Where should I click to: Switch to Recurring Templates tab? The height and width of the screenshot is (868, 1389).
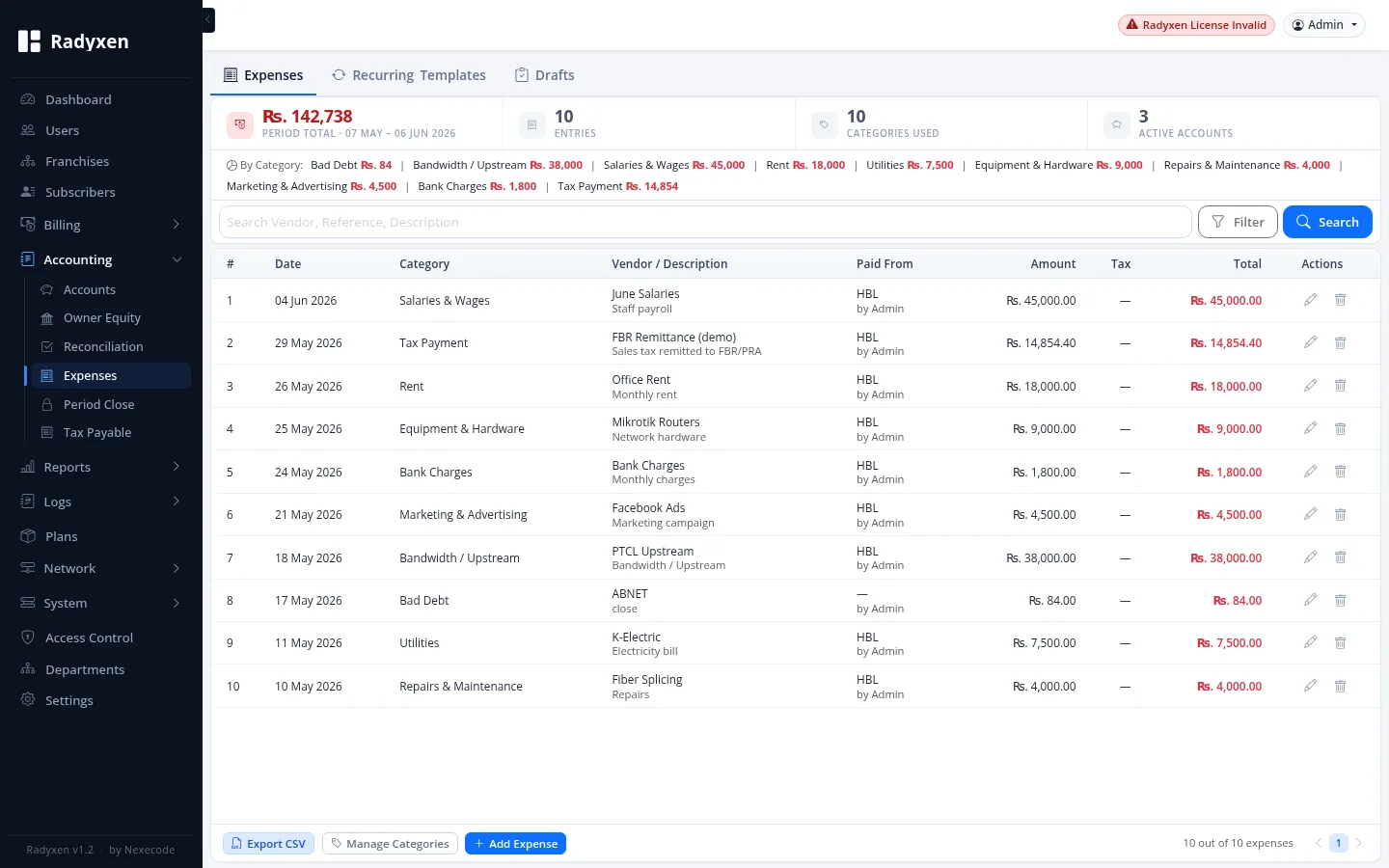click(409, 75)
